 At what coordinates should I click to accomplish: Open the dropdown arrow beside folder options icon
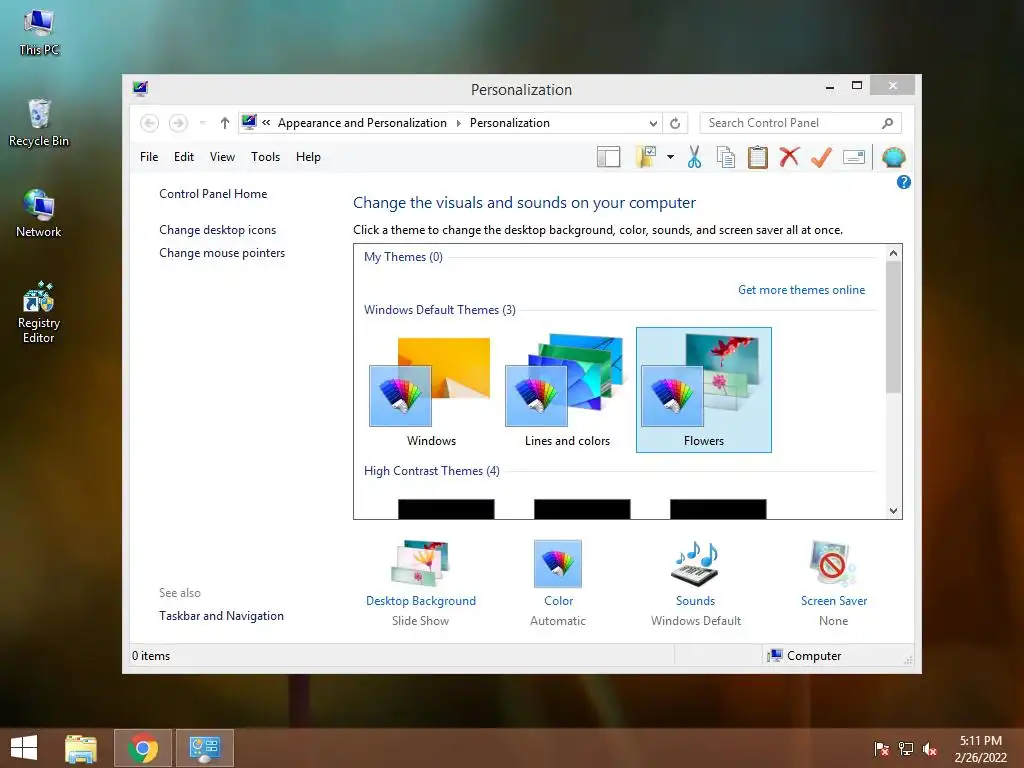[670, 157]
